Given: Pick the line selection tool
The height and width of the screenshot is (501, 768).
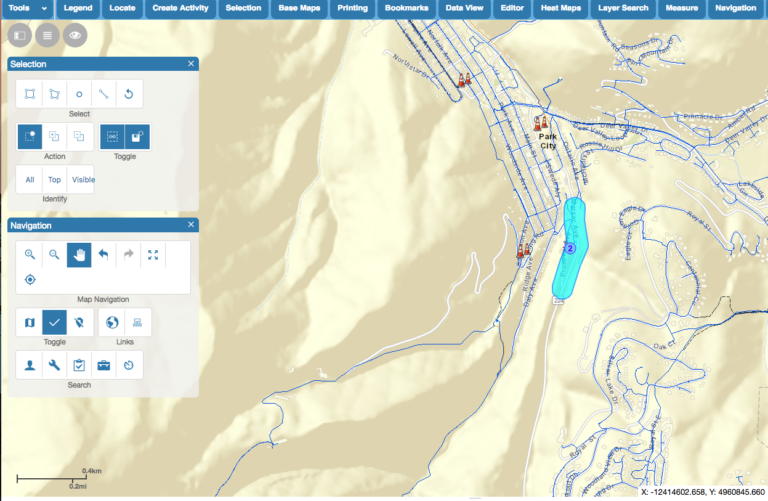Looking at the screenshot, I should click(x=103, y=94).
